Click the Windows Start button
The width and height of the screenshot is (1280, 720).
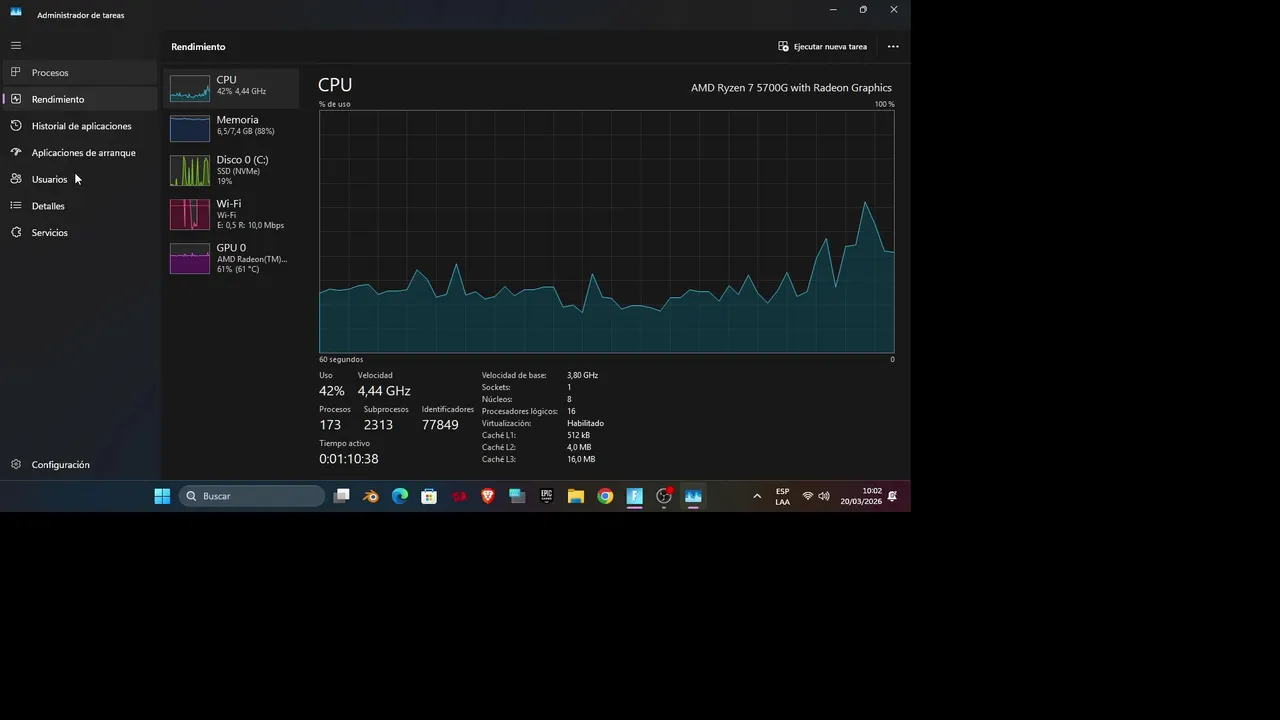162,496
